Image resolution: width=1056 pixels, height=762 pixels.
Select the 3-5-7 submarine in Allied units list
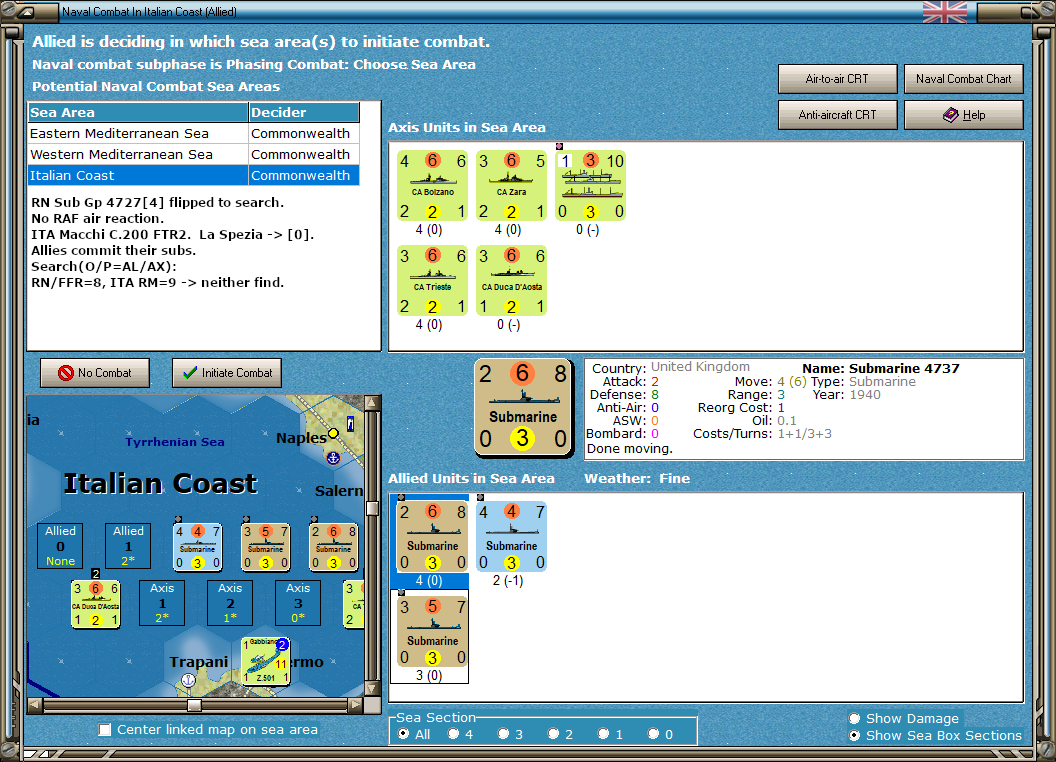tap(432, 632)
